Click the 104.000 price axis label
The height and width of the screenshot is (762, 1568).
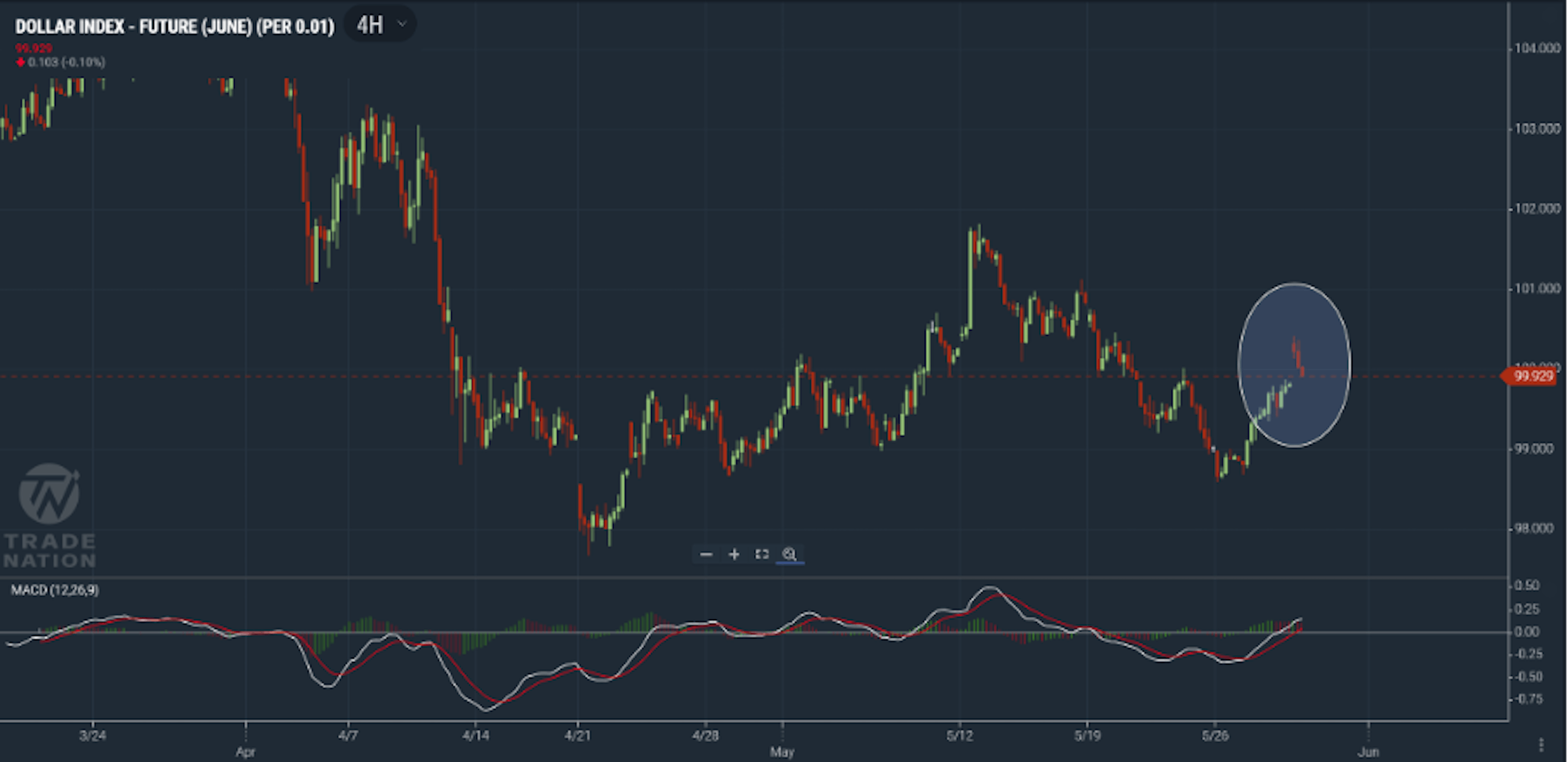[1537, 48]
